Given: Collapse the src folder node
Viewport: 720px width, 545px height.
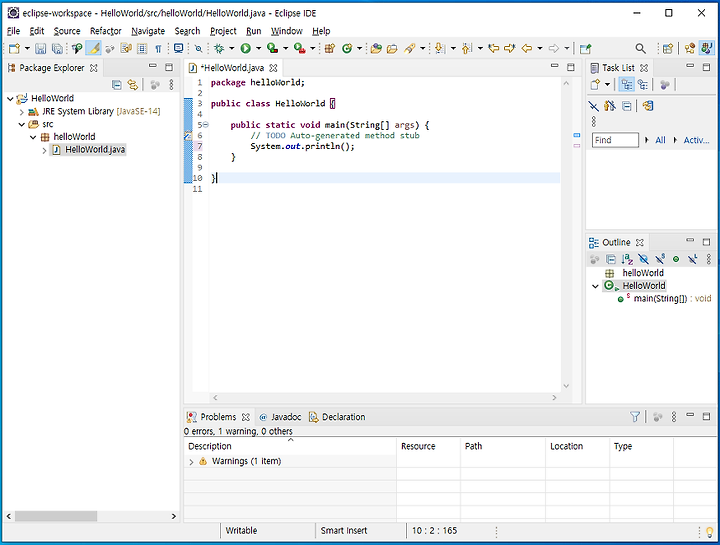Looking at the screenshot, I should pos(22,124).
